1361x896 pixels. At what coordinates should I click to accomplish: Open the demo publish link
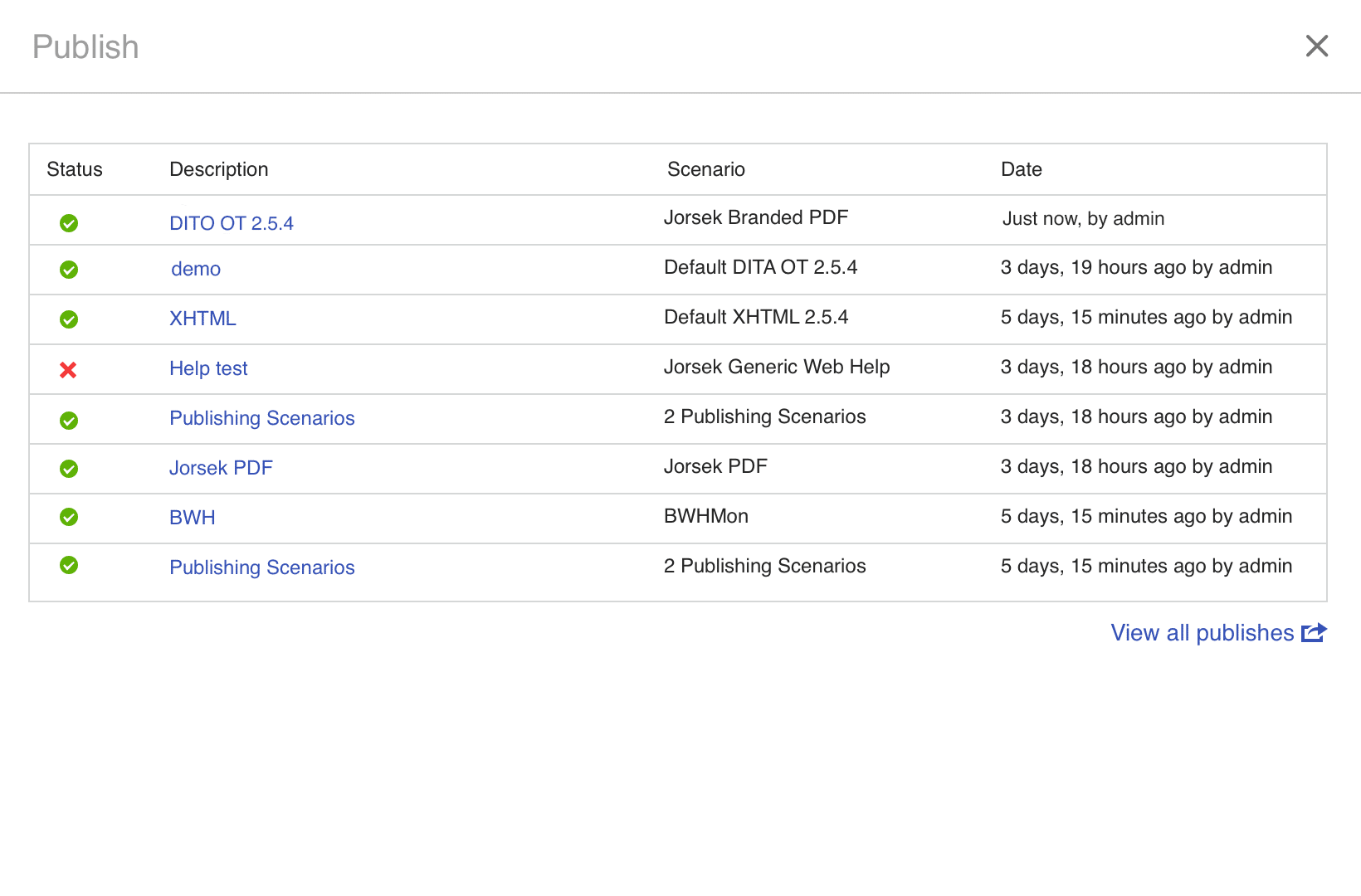coord(196,269)
